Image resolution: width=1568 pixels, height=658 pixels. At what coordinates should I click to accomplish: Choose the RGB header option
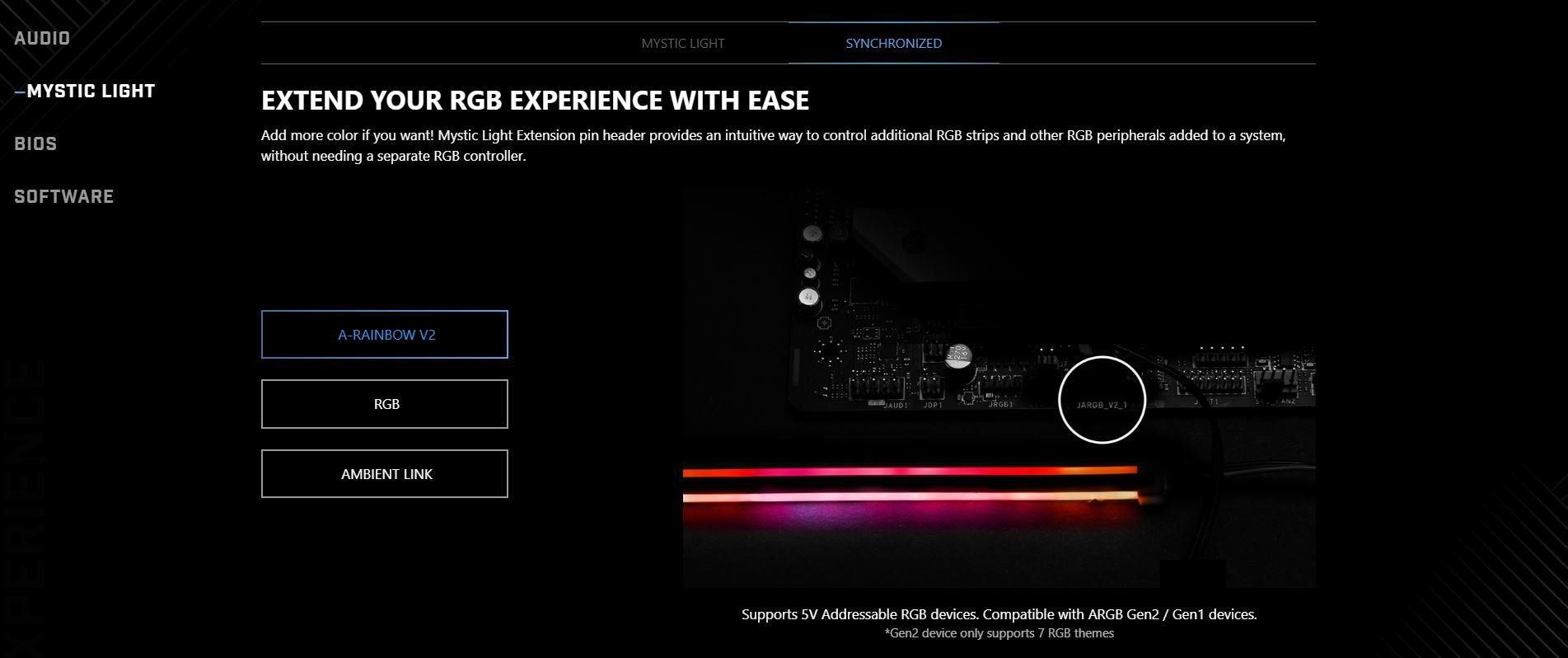tap(385, 404)
